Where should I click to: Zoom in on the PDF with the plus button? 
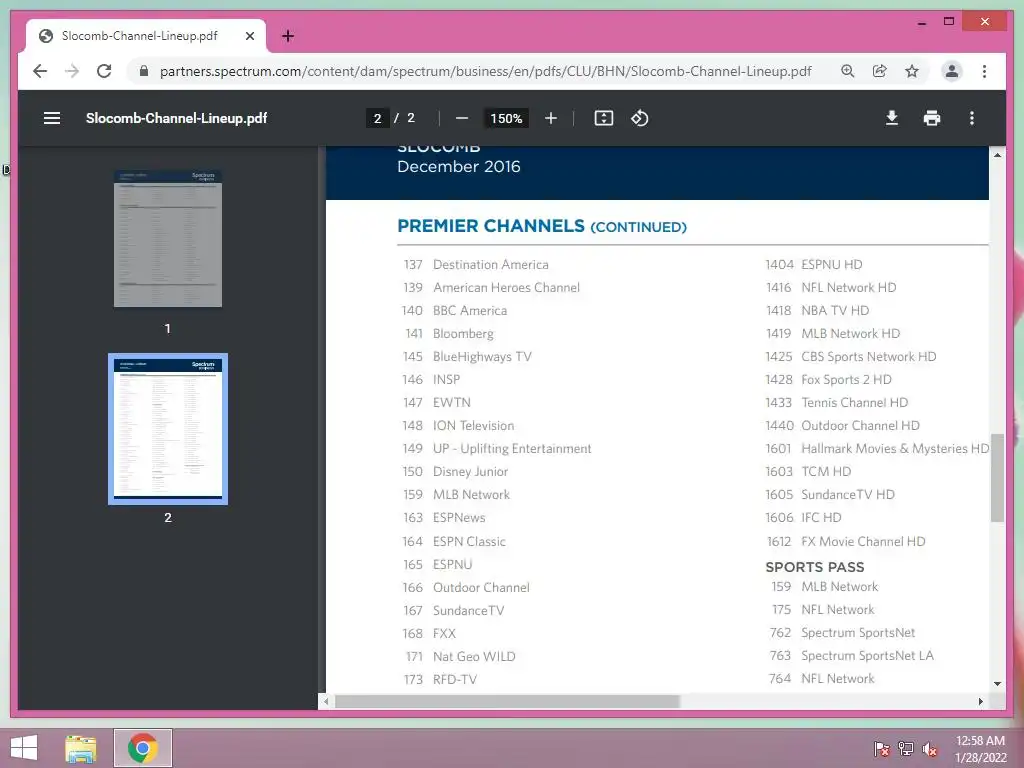click(551, 118)
